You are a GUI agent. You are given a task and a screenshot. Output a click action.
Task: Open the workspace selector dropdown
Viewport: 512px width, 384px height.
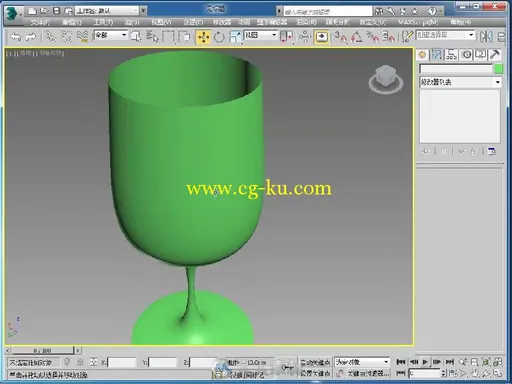[x=107, y=11]
